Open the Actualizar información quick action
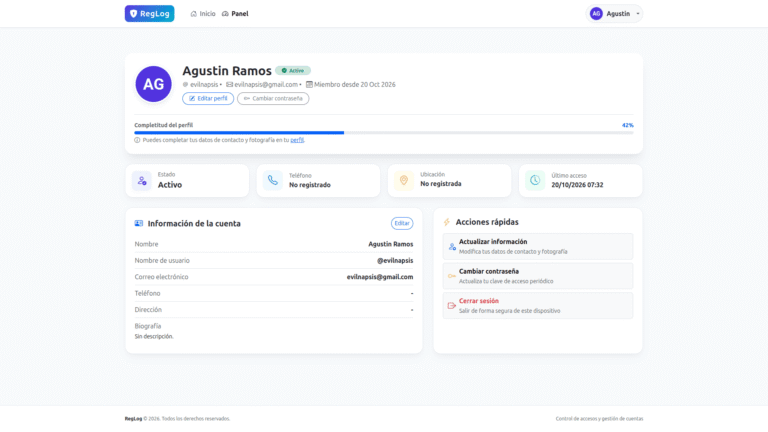This screenshot has width=768, height=432. (x=538, y=246)
